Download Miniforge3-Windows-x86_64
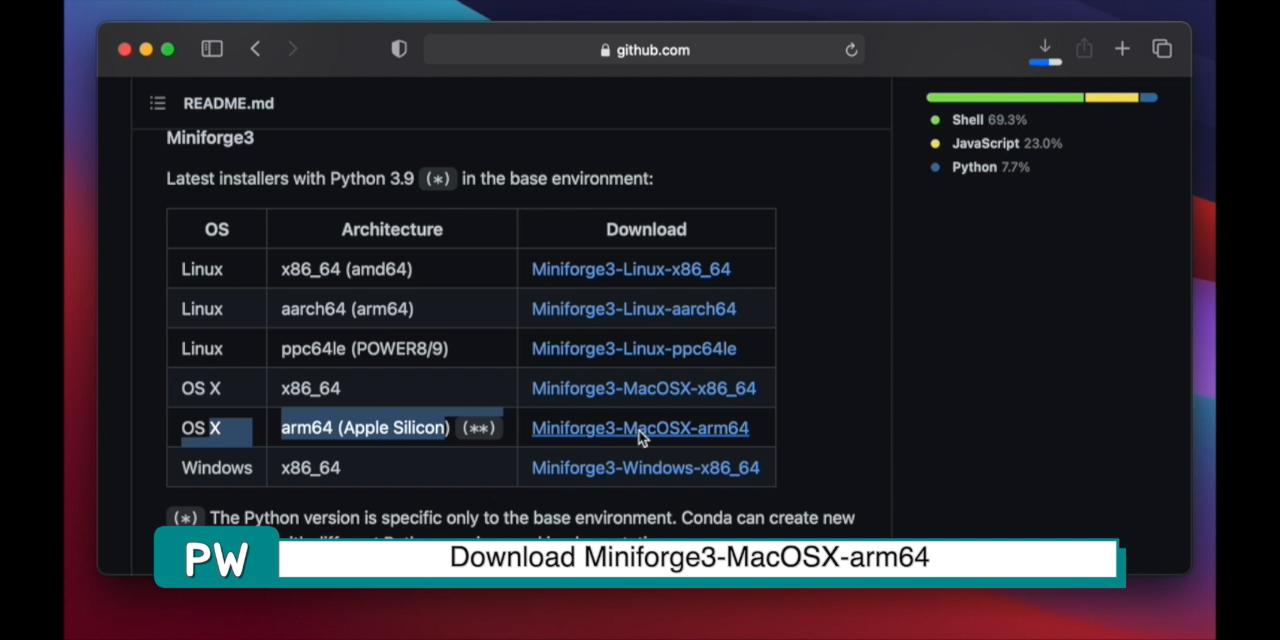 pos(645,468)
